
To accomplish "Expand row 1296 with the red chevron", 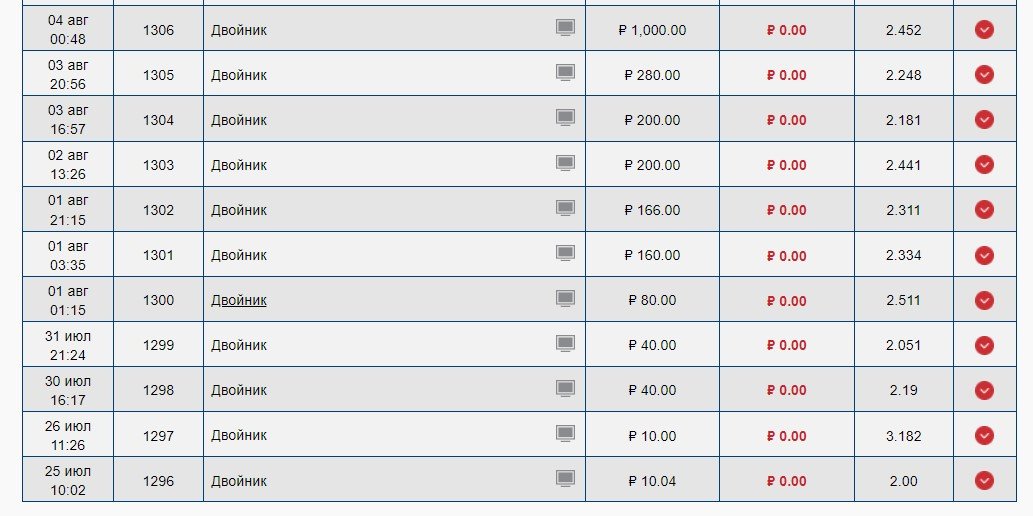I will [x=984, y=481].
